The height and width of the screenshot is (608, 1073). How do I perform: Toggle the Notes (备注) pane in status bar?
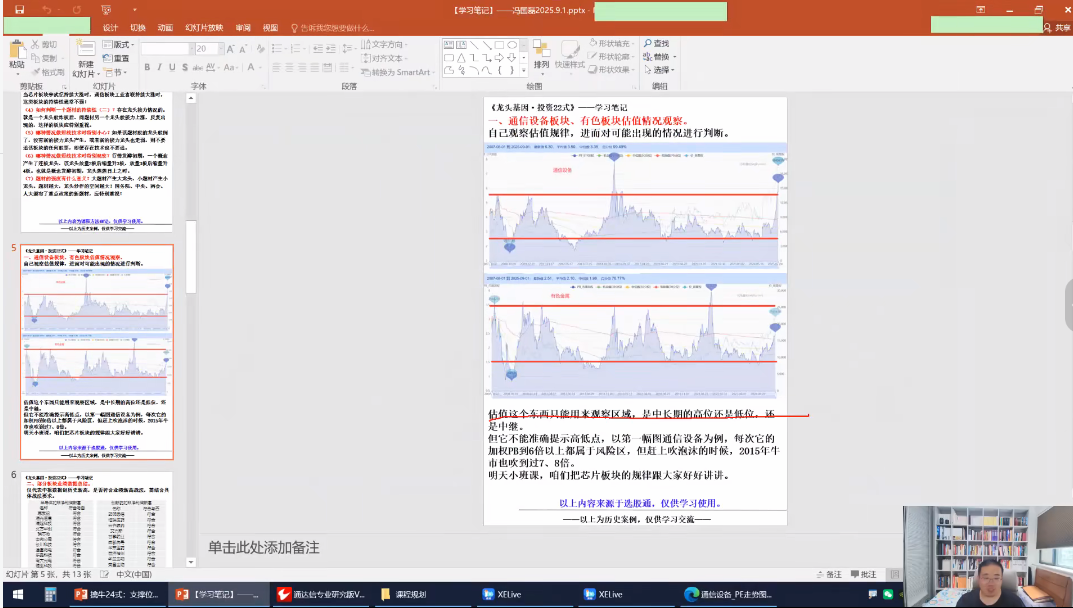point(828,575)
